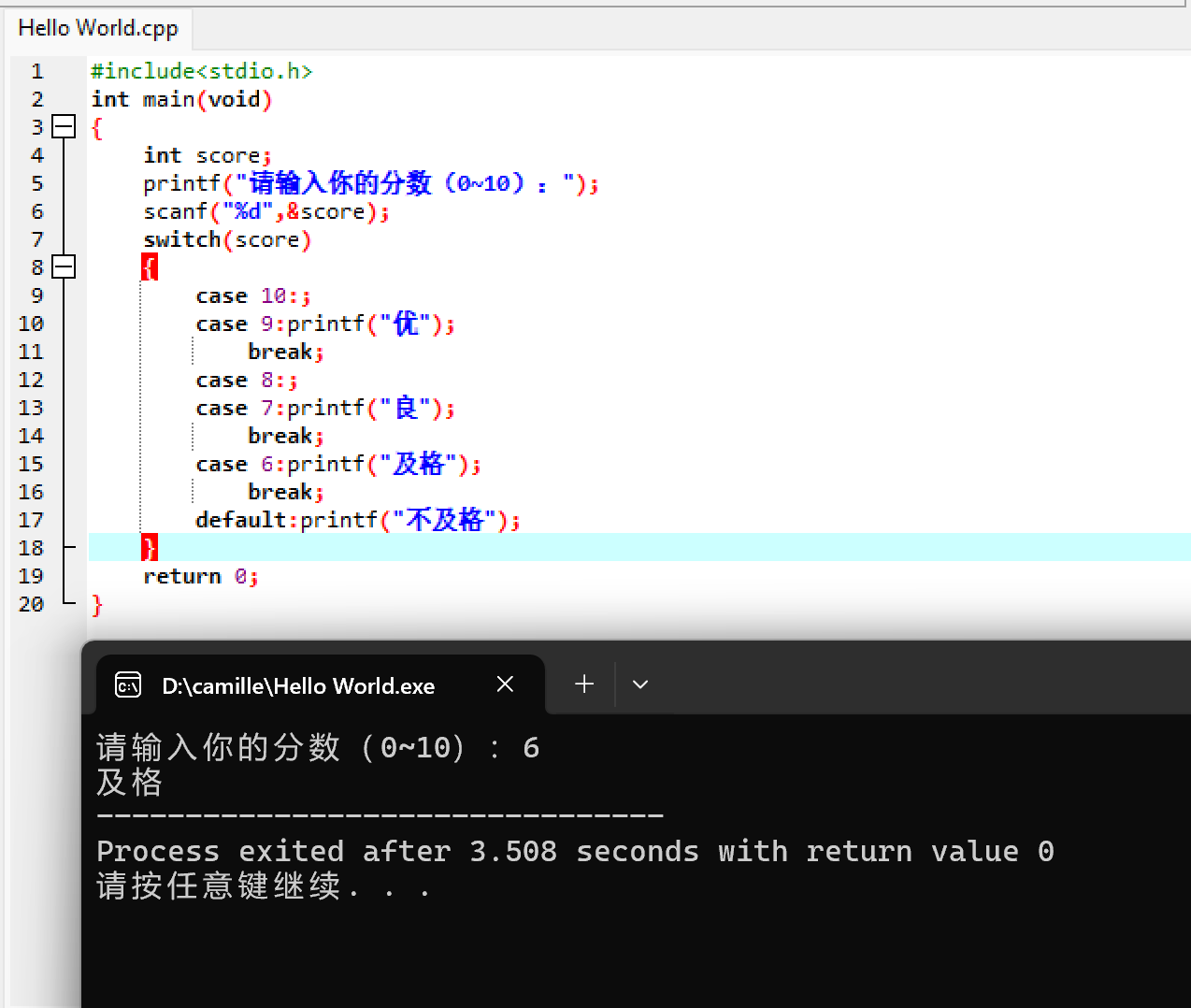Click the 'case 10:;' line
Screen dimensions: 1191x1008
pyautogui.click(x=253, y=295)
